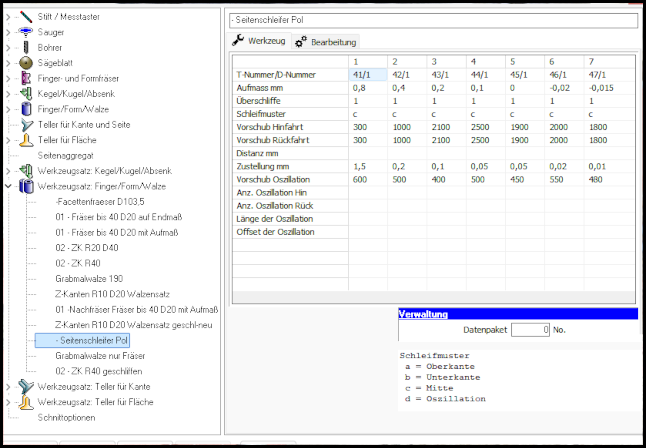Open the Werkzeug tab
Viewport: 646px width, 448px height.
tap(259, 41)
